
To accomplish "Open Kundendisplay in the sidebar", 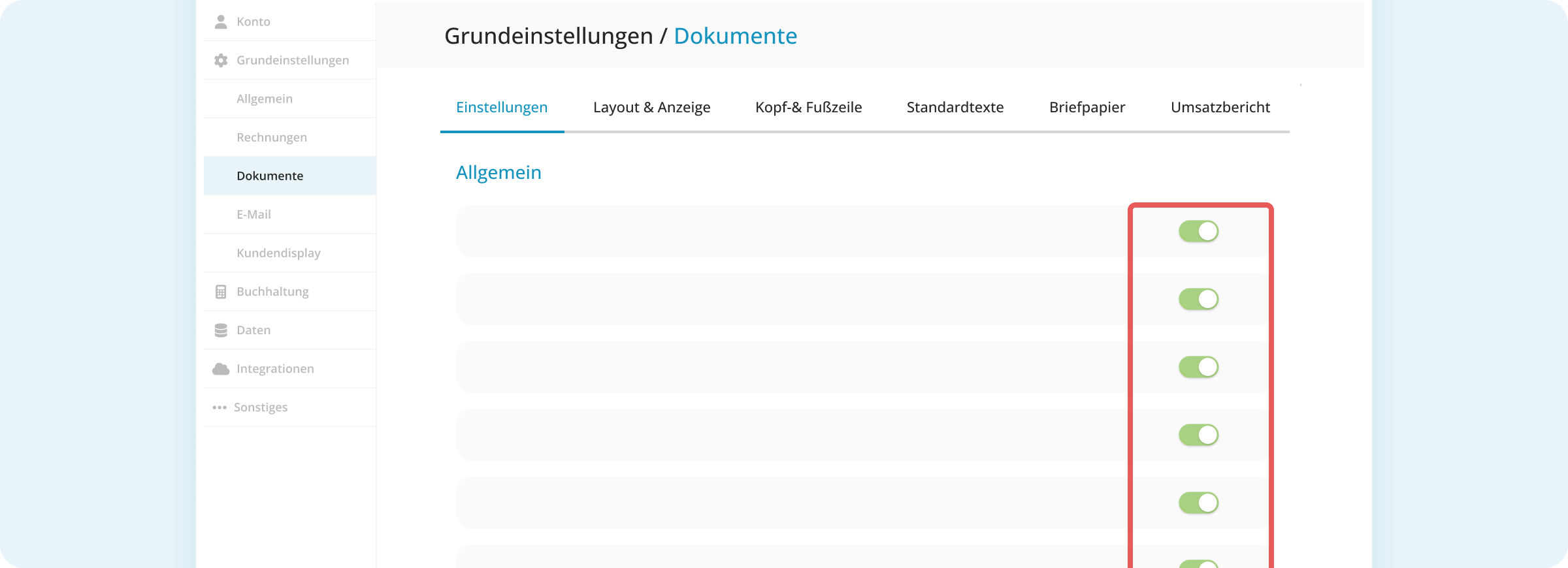I will [x=290, y=253].
